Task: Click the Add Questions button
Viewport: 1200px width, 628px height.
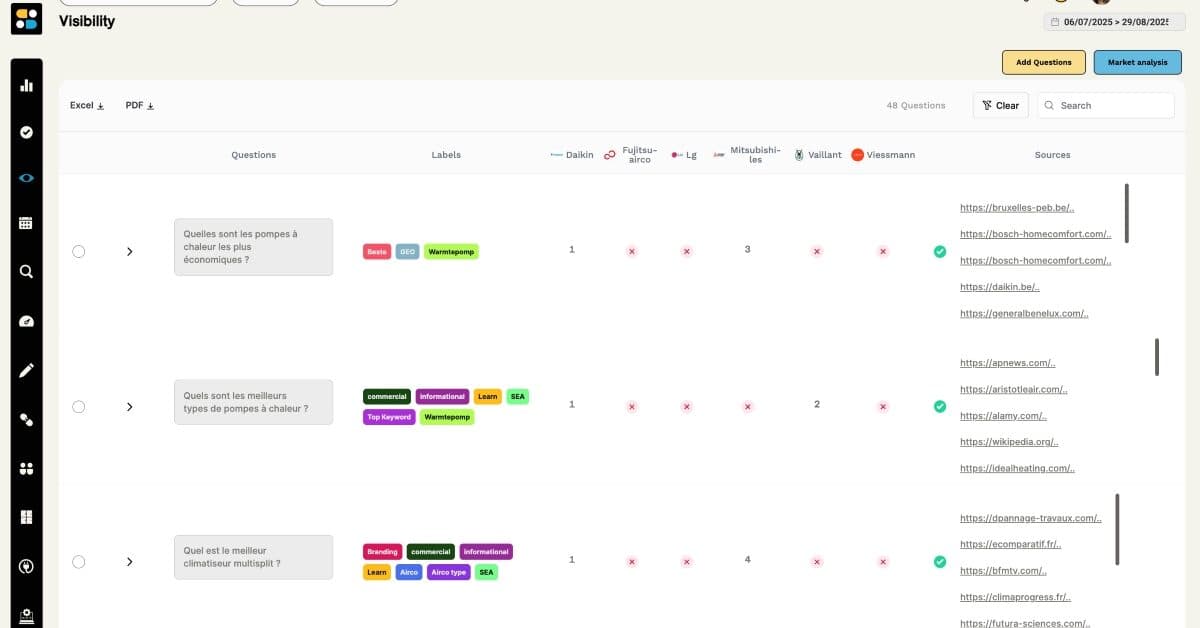Action: (1044, 62)
